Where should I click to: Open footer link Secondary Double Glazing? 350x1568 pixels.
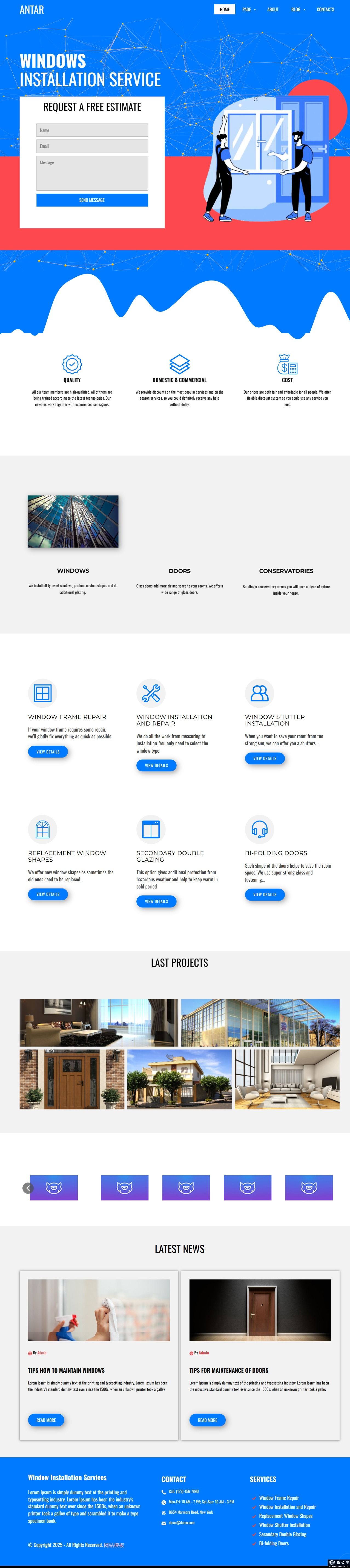click(x=282, y=1534)
